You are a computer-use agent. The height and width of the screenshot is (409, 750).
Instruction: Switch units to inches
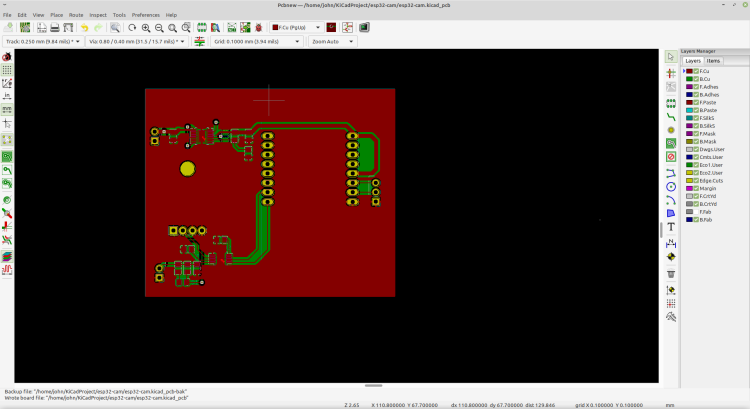pos(7,96)
